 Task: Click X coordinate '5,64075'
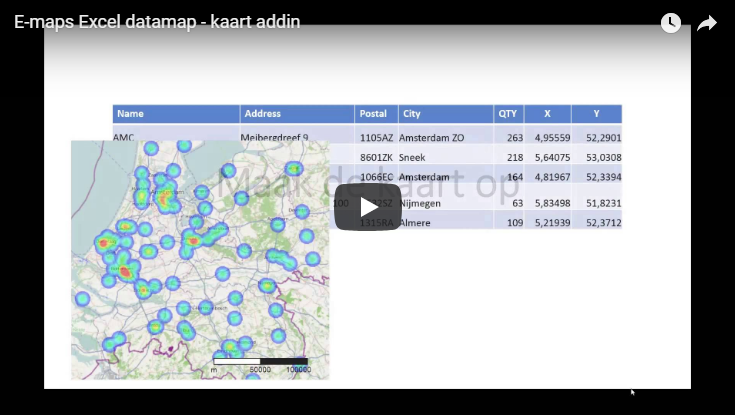552,158
